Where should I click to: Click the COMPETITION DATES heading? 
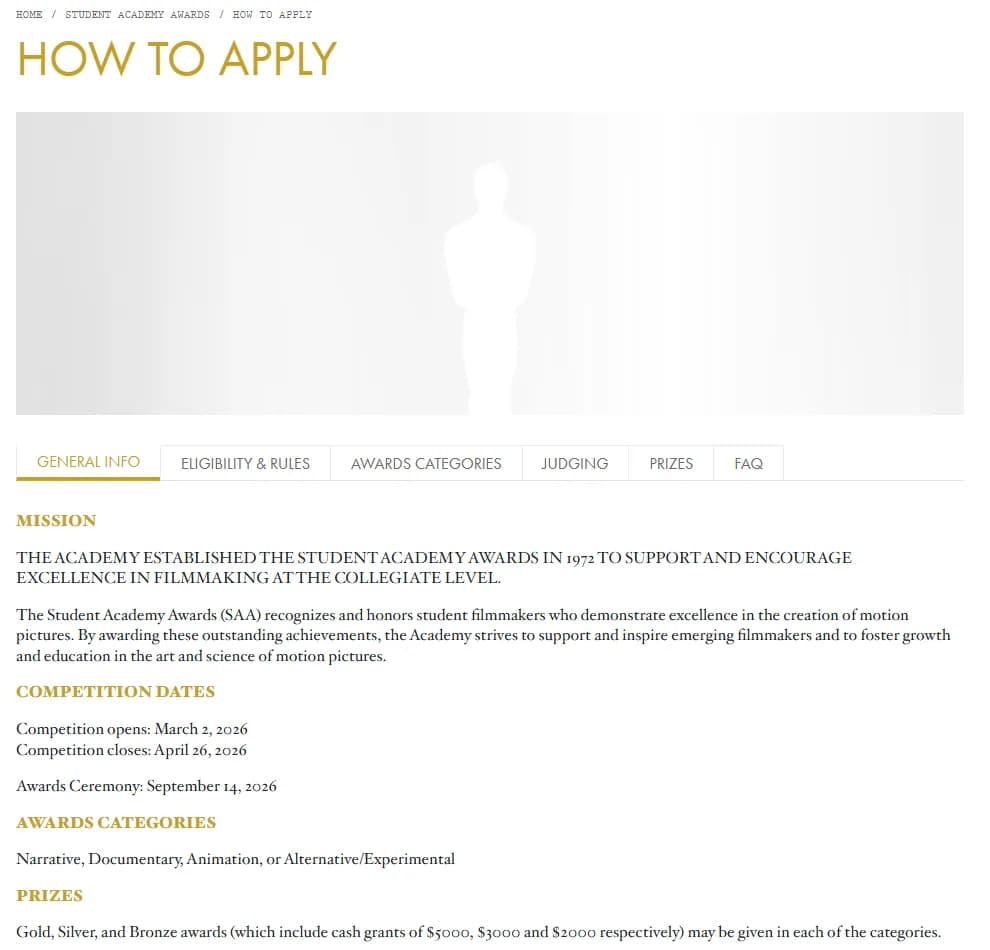116,692
